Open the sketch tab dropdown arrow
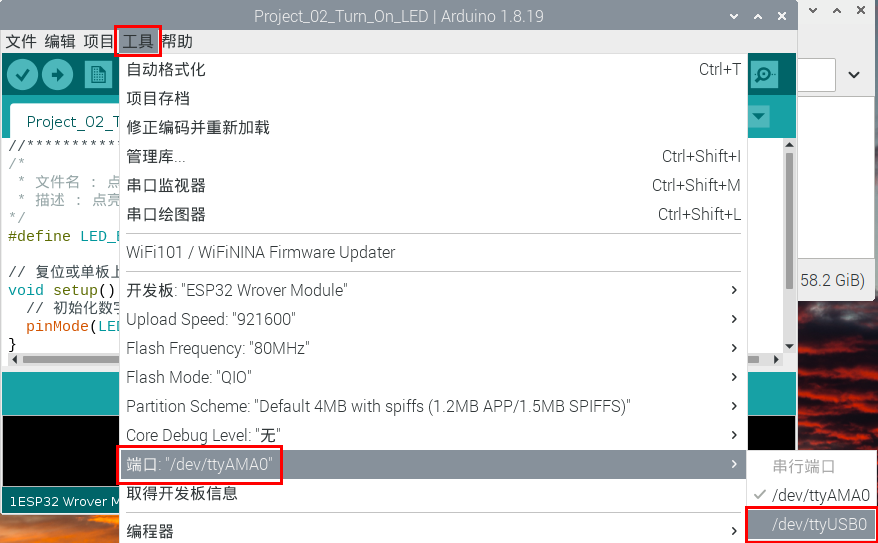The height and width of the screenshot is (543, 878). (x=759, y=117)
